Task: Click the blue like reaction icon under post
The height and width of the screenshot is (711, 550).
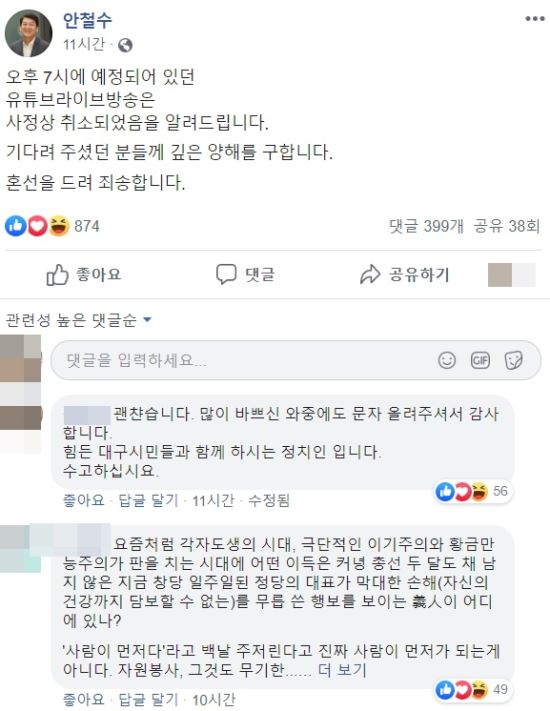Action: click(x=16, y=225)
